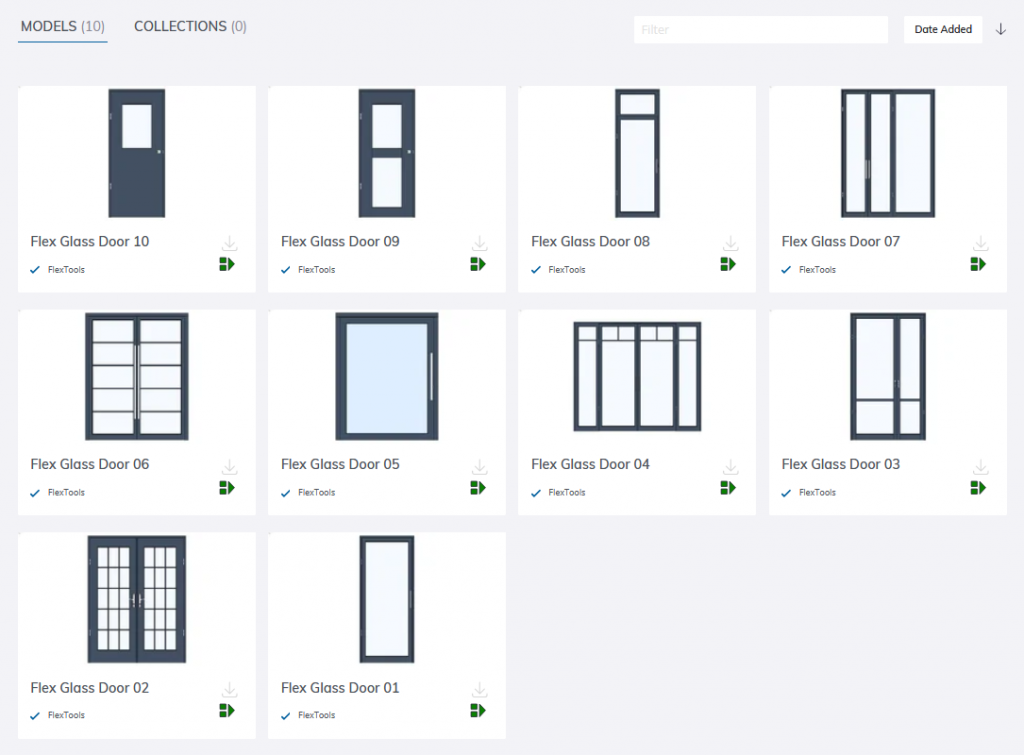Click the download icon for Flex Glass Door 10
1024x755 pixels.
click(229, 243)
